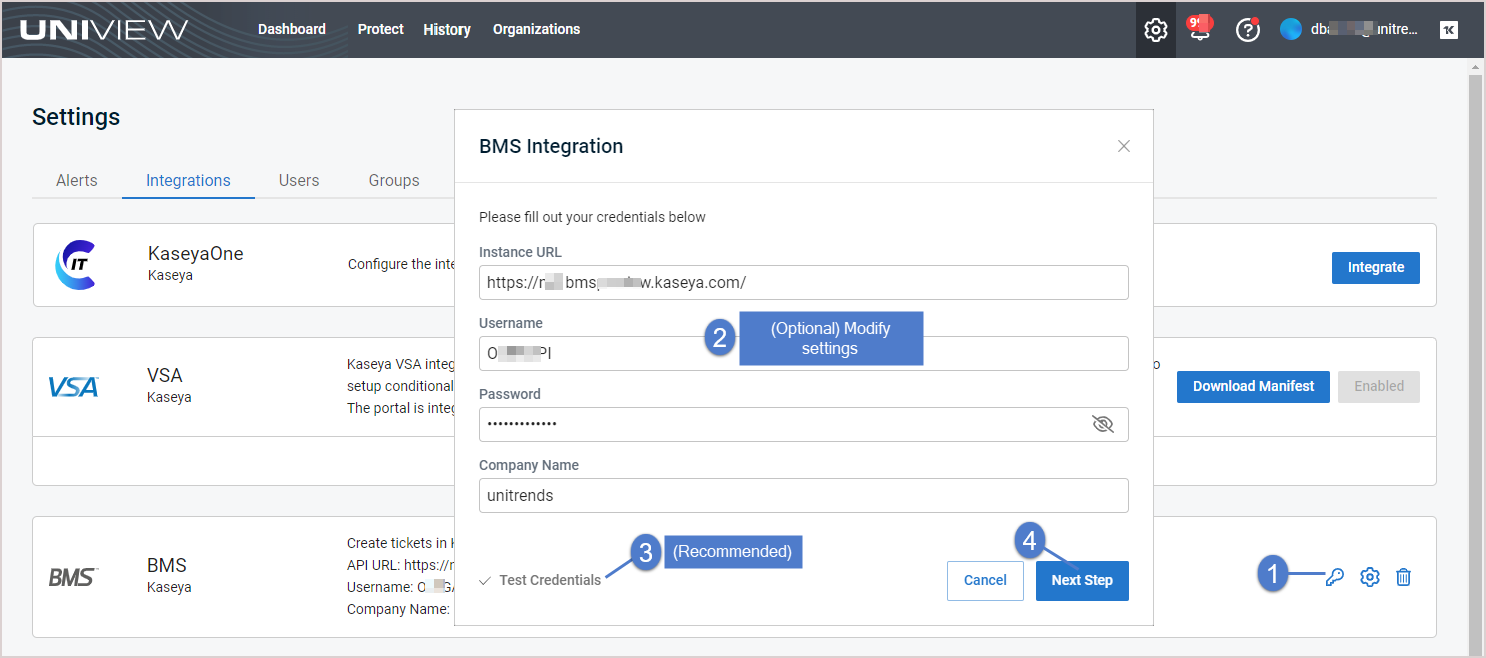This screenshot has height=658, width=1486.
Task: Switch to the Users tab
Action: tap(299, 180)
